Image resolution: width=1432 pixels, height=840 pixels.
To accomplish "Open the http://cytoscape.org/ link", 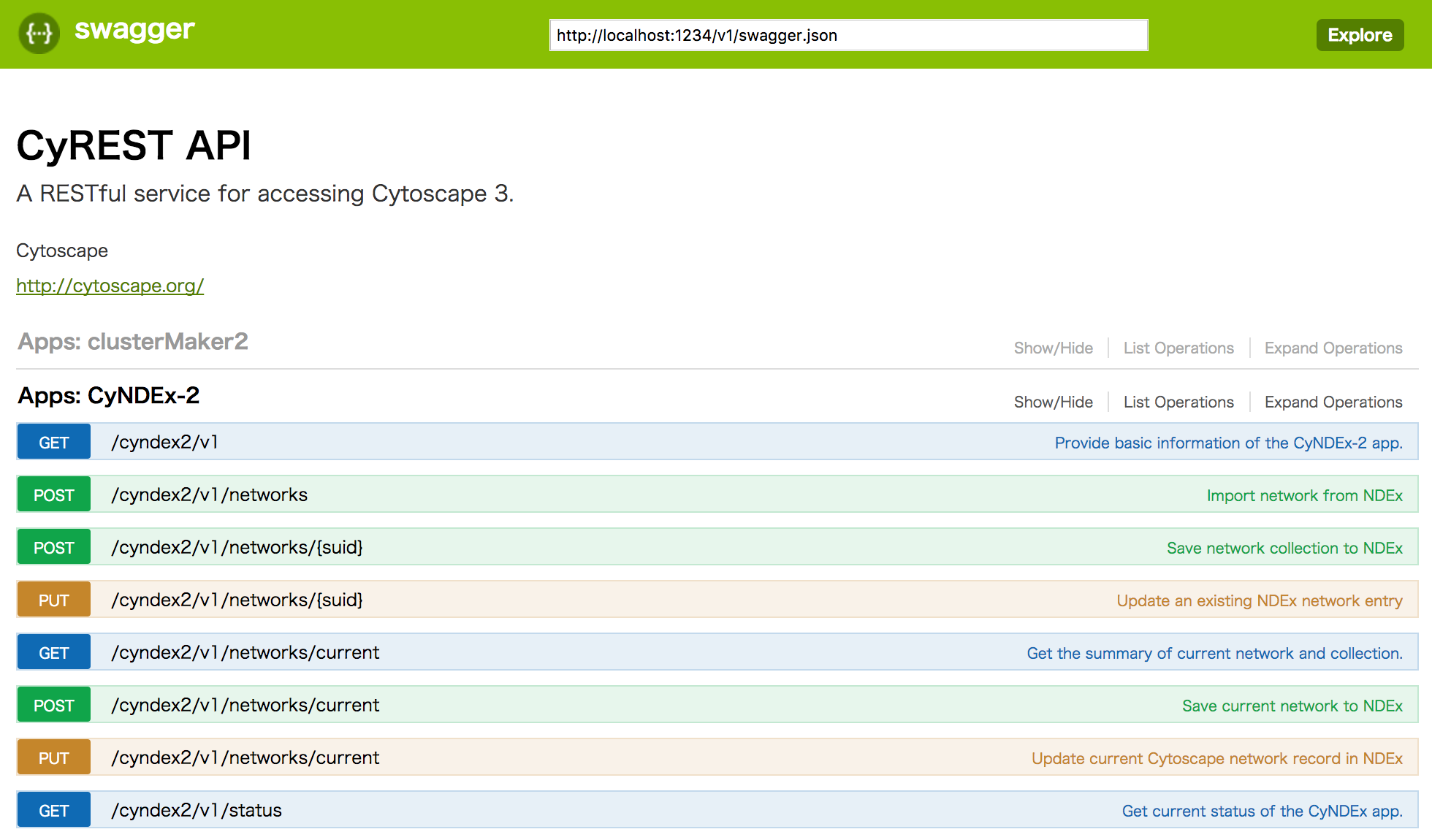I will coord(110,286).
